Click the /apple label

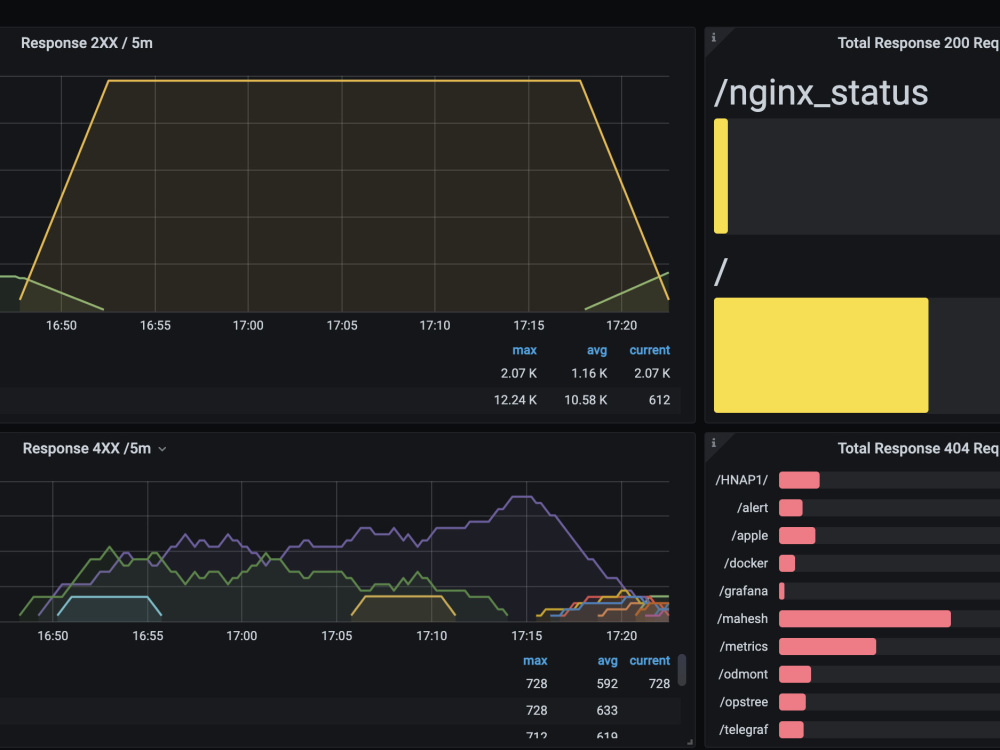[749, 536]
